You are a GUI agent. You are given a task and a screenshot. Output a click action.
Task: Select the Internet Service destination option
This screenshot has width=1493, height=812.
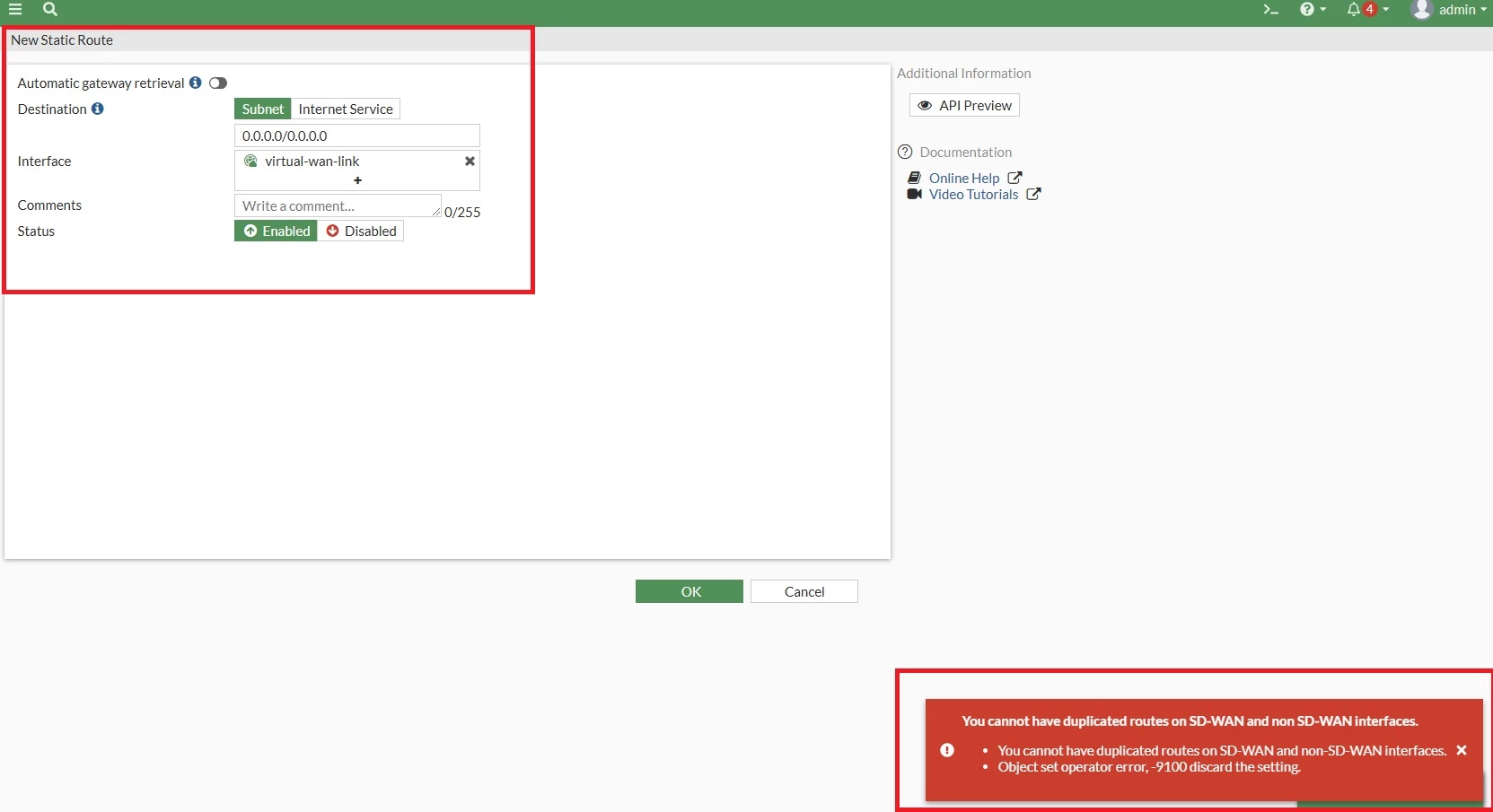(346, 109)
